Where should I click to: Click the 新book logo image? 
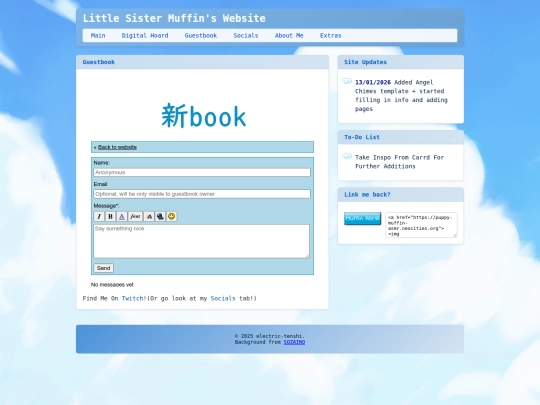tap(204, 116)
